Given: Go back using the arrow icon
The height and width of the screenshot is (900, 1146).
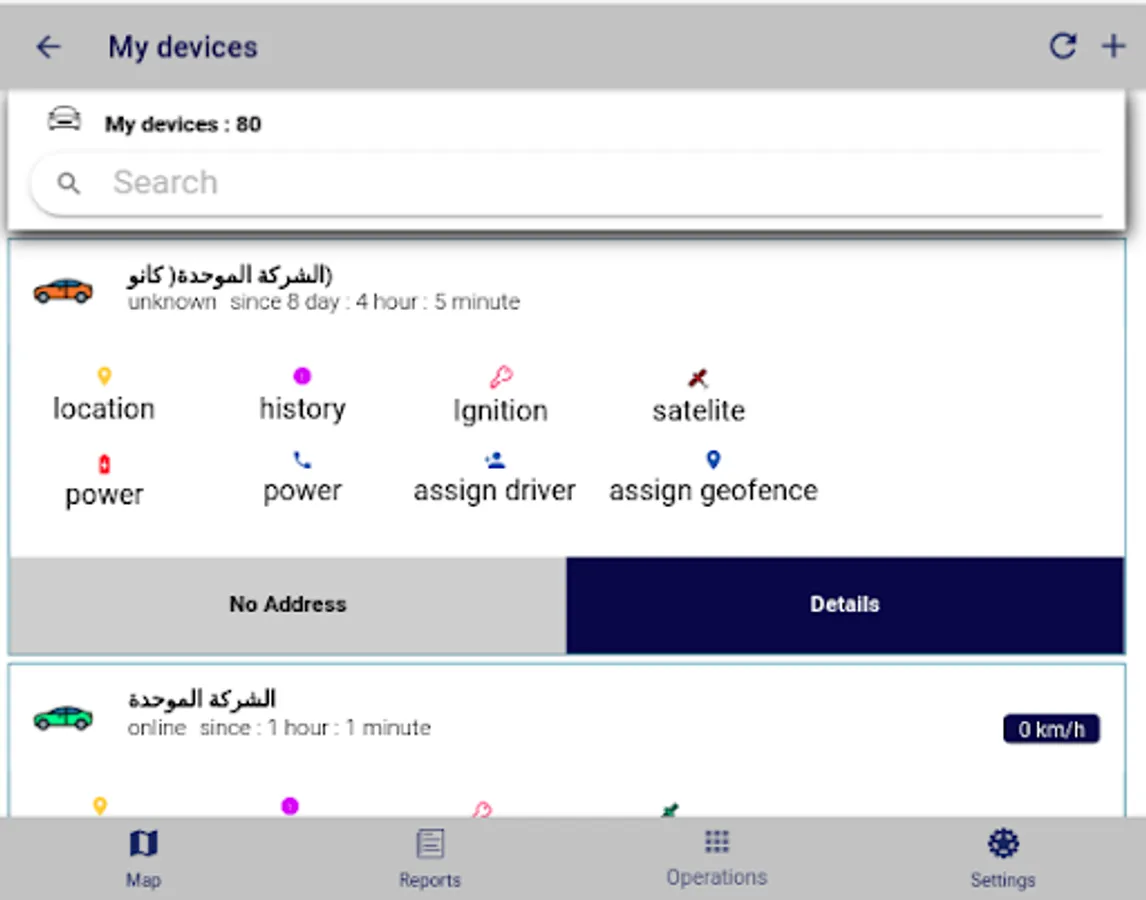Looking at the screenshot, I should [48, 47].
